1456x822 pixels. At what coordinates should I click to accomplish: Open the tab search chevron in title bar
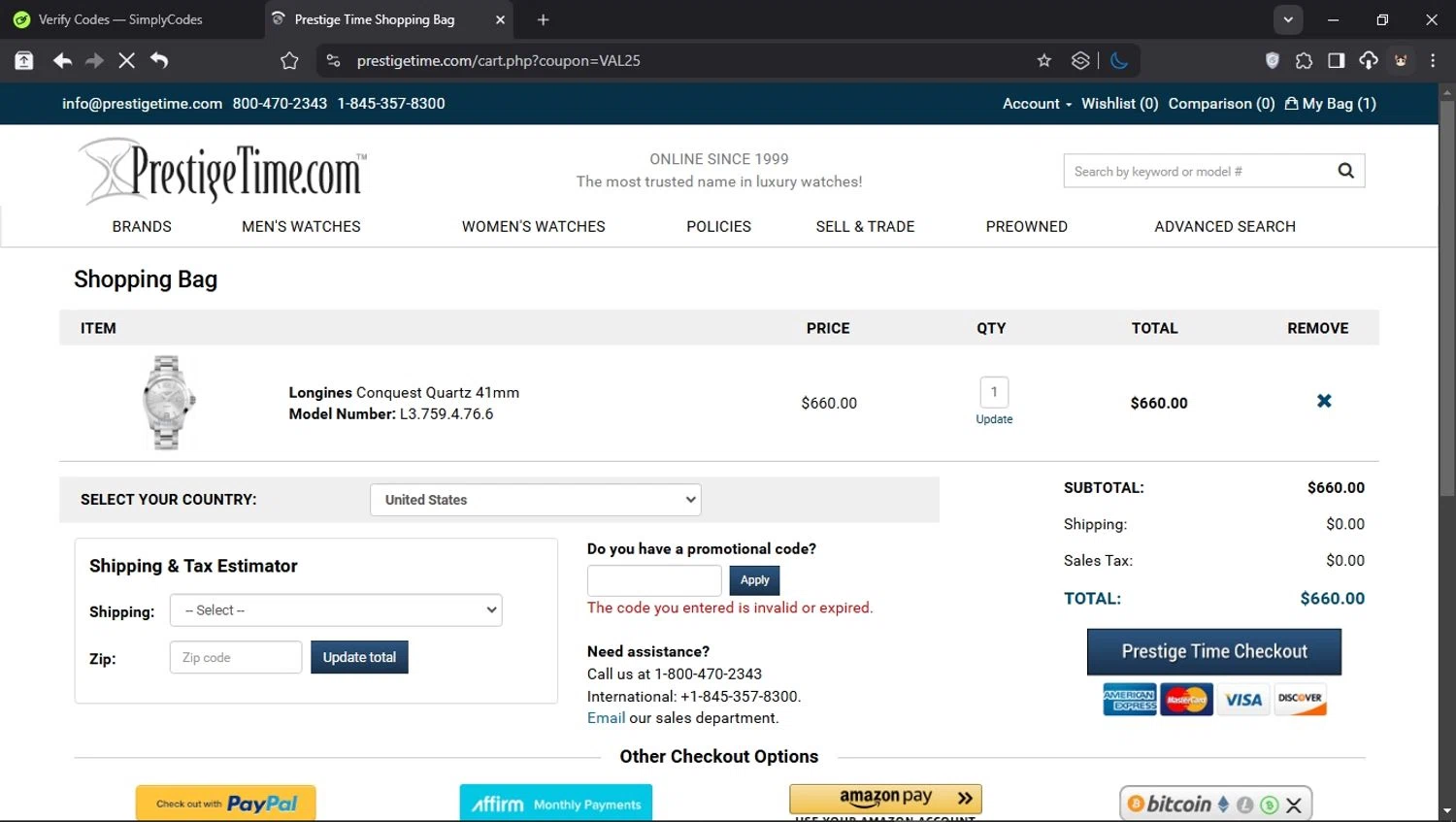click(x=1288, y=19)
